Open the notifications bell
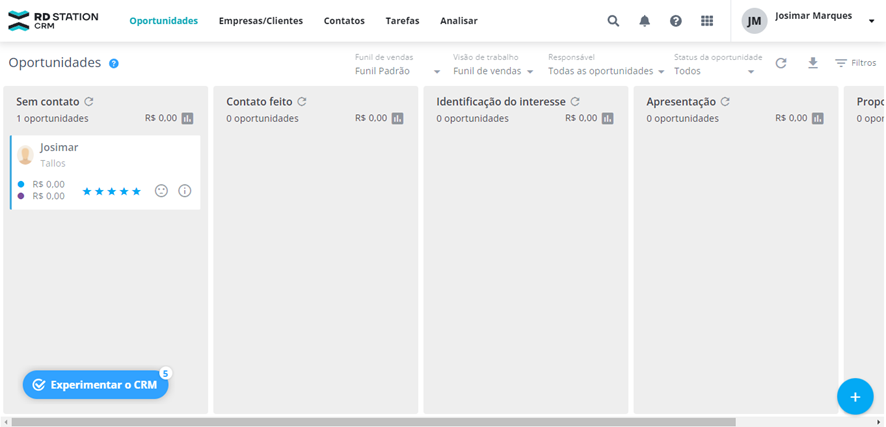The image size is (886, 427). tap(645, 21)
